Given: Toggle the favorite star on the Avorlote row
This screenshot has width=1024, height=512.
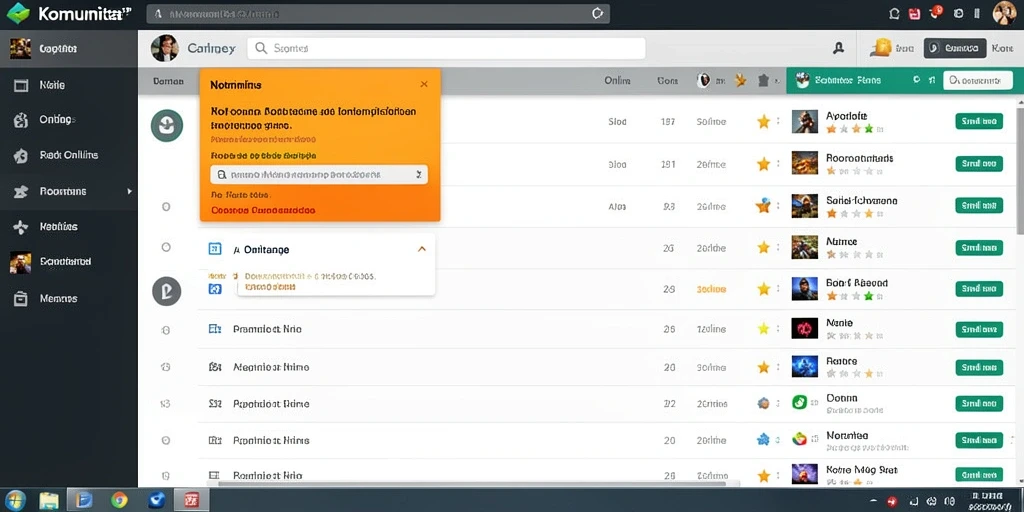Looking at the screenshot, I should [763, 121].
